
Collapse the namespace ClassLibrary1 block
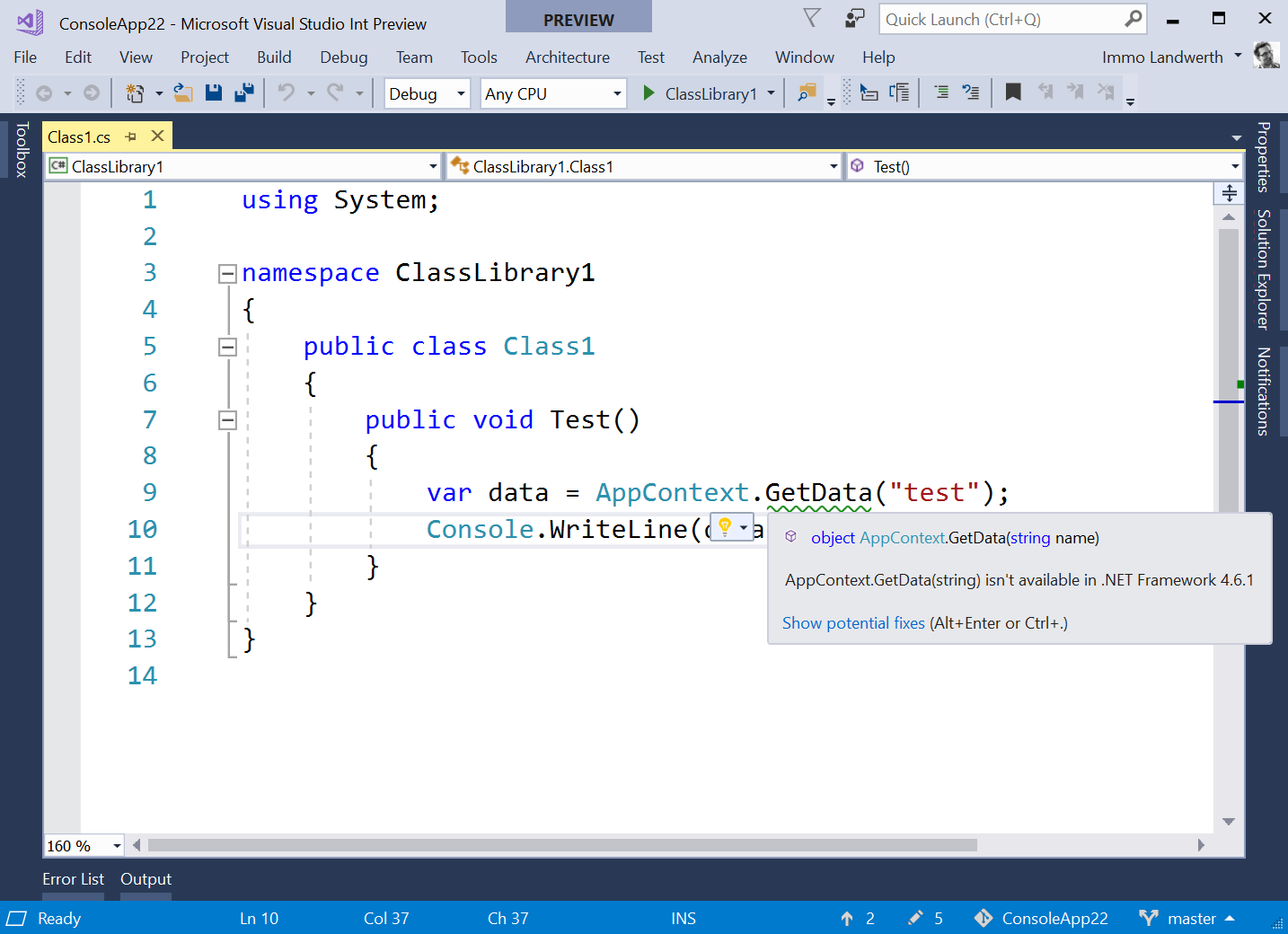(227, 274)
